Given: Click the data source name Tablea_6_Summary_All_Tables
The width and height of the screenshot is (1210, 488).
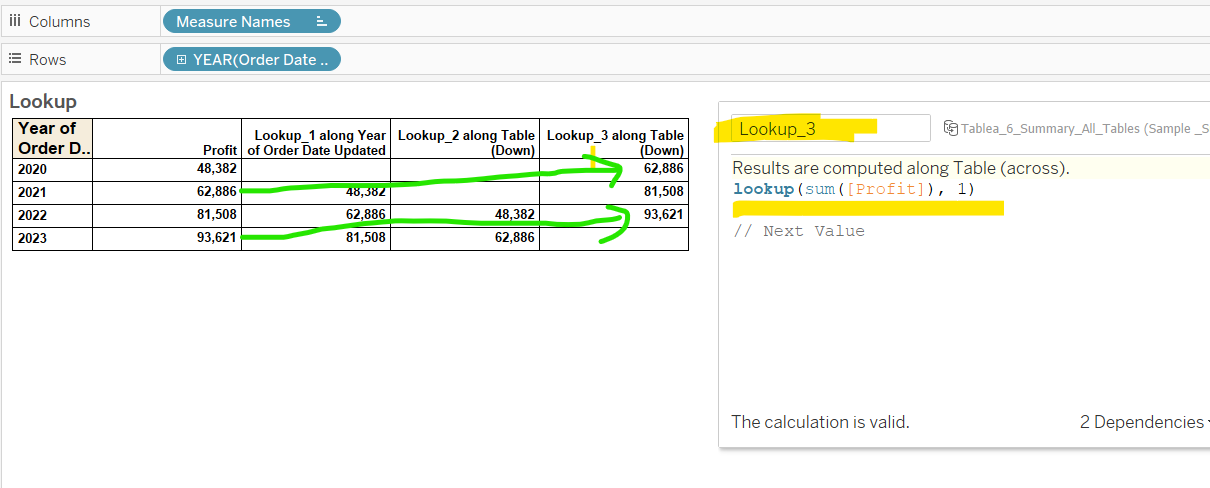Looking at the screenshot, I should [x=1085, y=128].
